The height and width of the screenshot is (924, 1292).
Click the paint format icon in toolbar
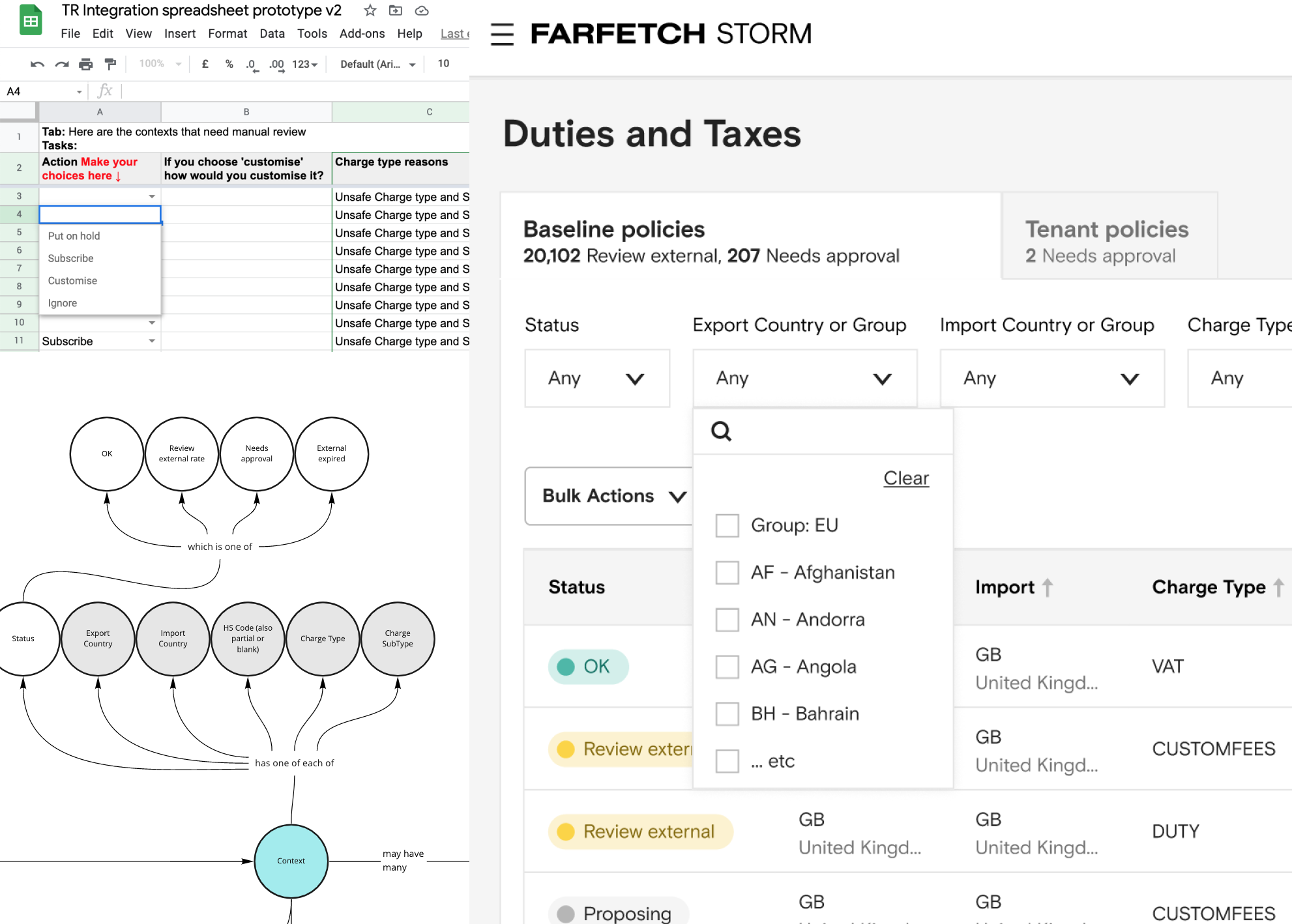tap(110, 63)
